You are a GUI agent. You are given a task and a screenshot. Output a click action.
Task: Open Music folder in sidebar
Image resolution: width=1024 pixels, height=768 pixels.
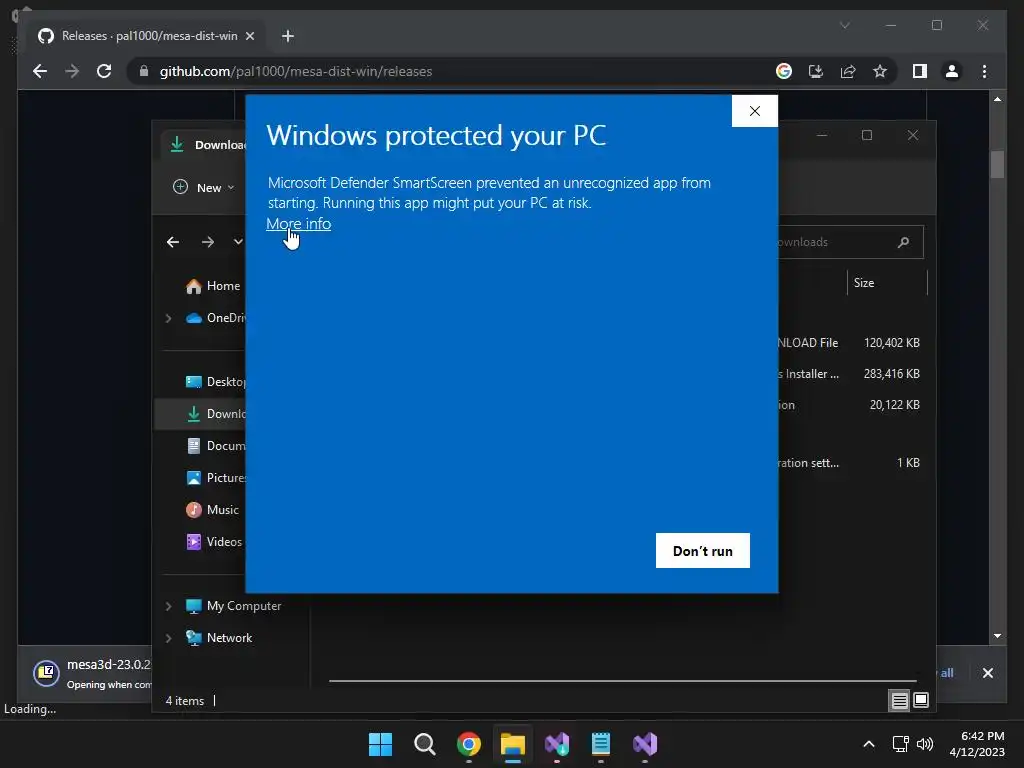[x=214, y=510]
